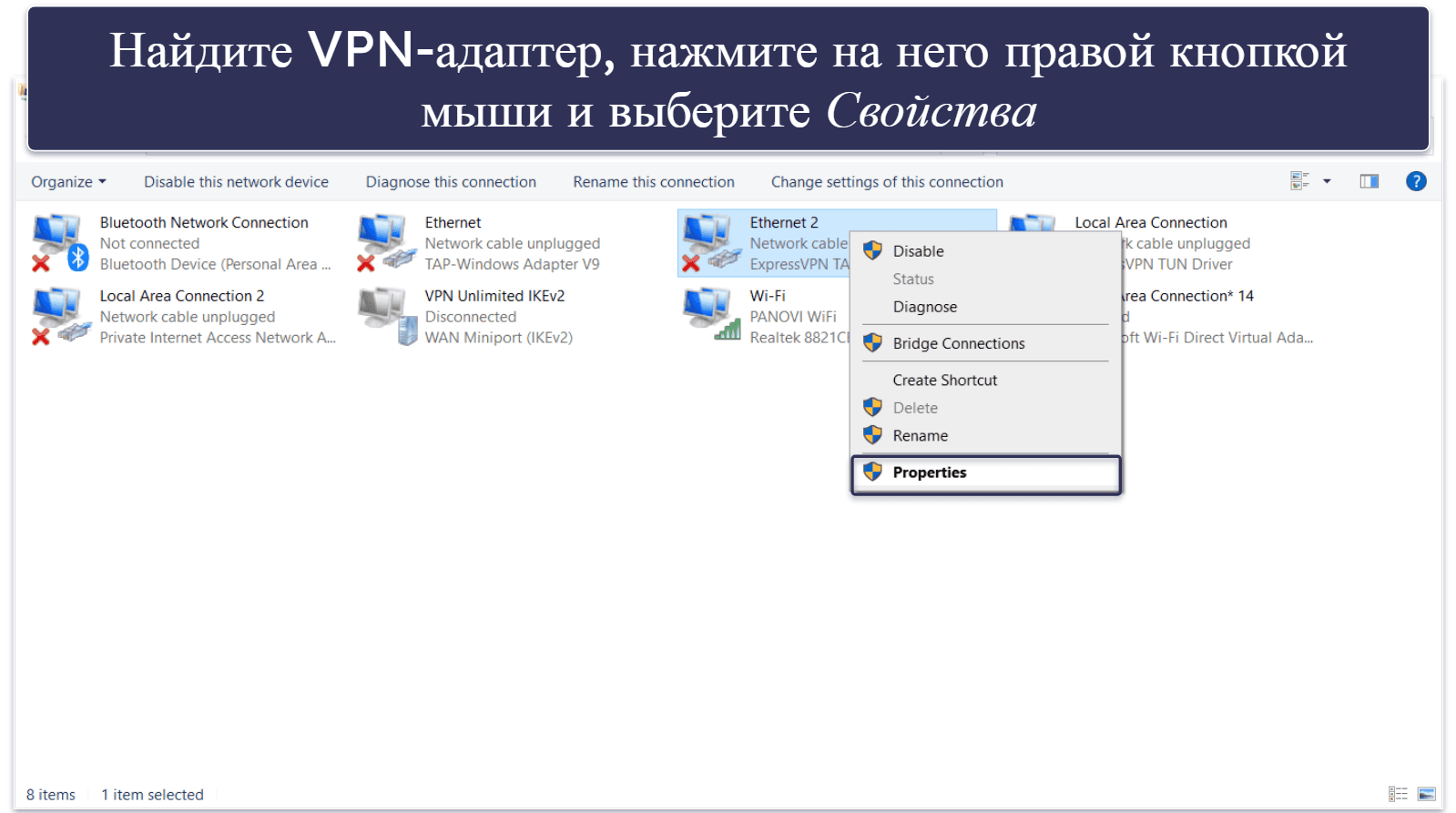Image resolution: width=1456 pixels, height=813 pixels.
Task: Switch to large icons view in status bar
Action: pyautogui.click(x=1427, y=794)
